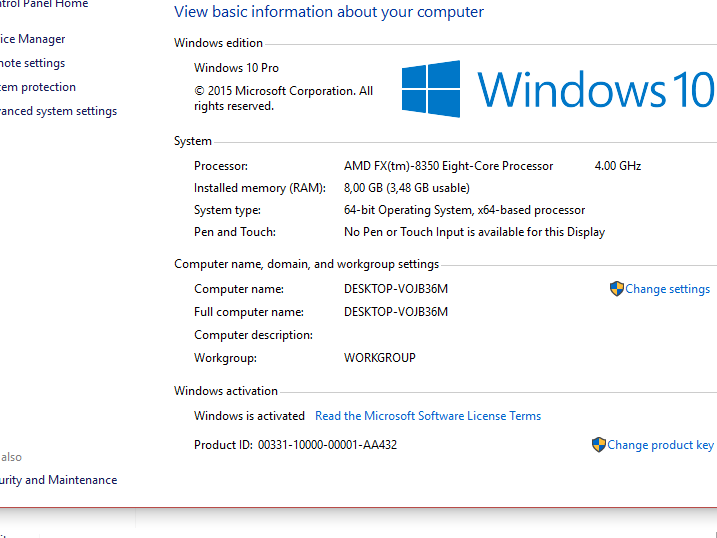
Task: Click the '8,00 GB (3,48 GB usable)' memory value
Action: (407, 188)
